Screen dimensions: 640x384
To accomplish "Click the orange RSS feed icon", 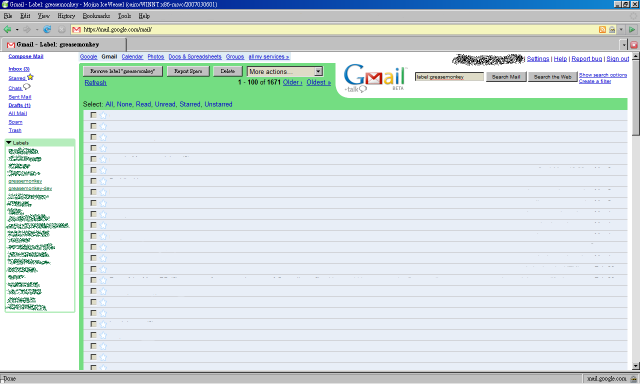I will pyautogui.click(x=602, y=29).
